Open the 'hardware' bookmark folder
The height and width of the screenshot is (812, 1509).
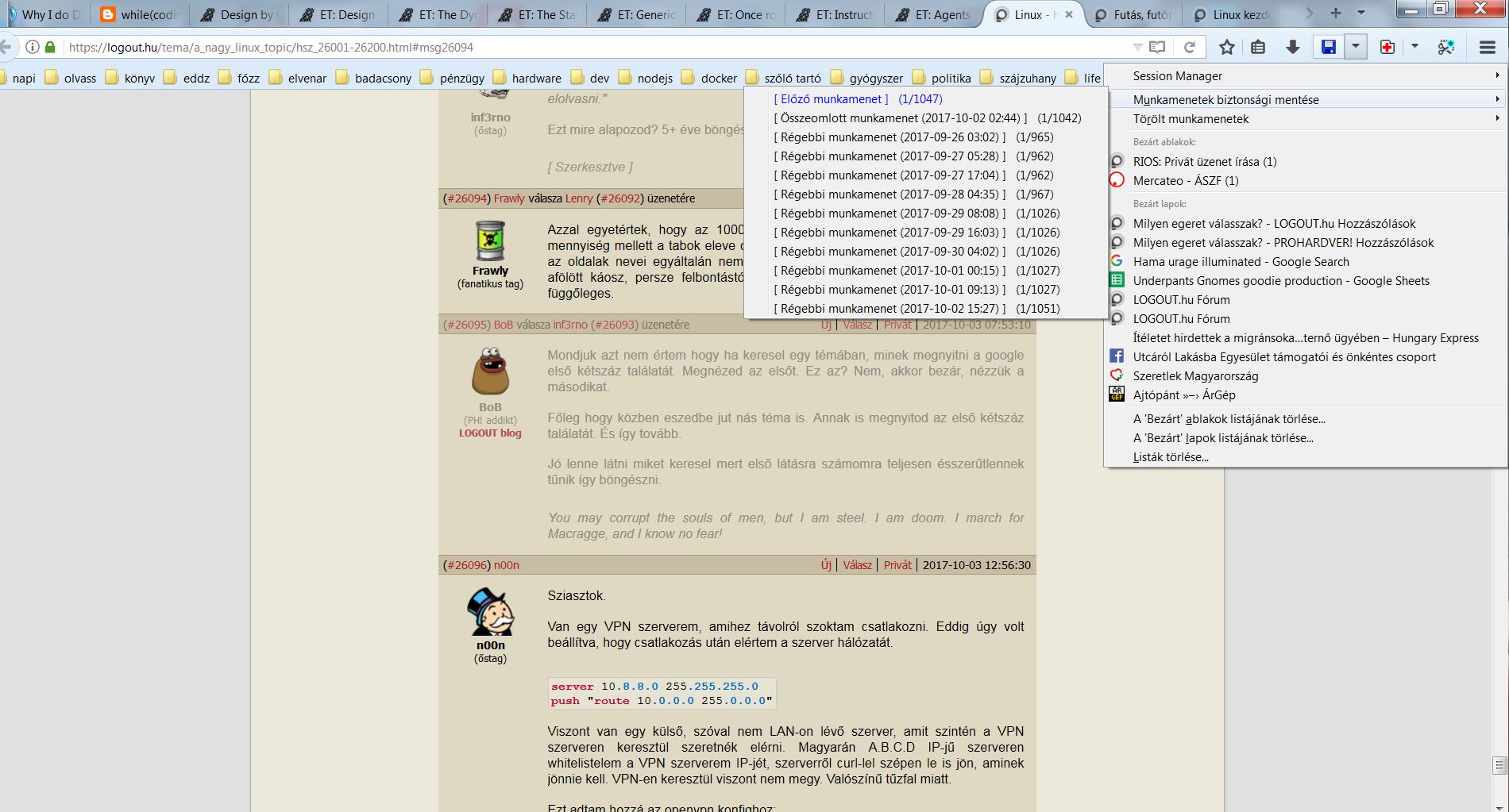click(527, 78)
